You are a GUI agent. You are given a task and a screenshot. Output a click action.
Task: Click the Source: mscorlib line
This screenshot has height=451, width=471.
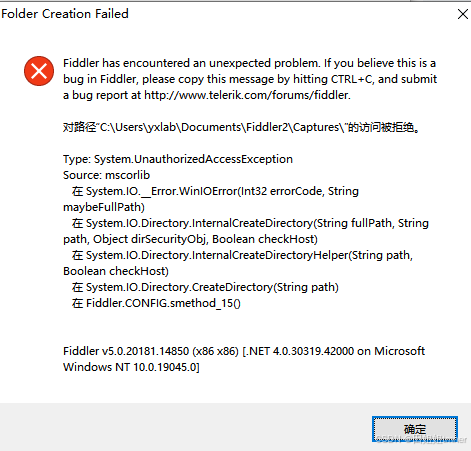tap(107, 175)
